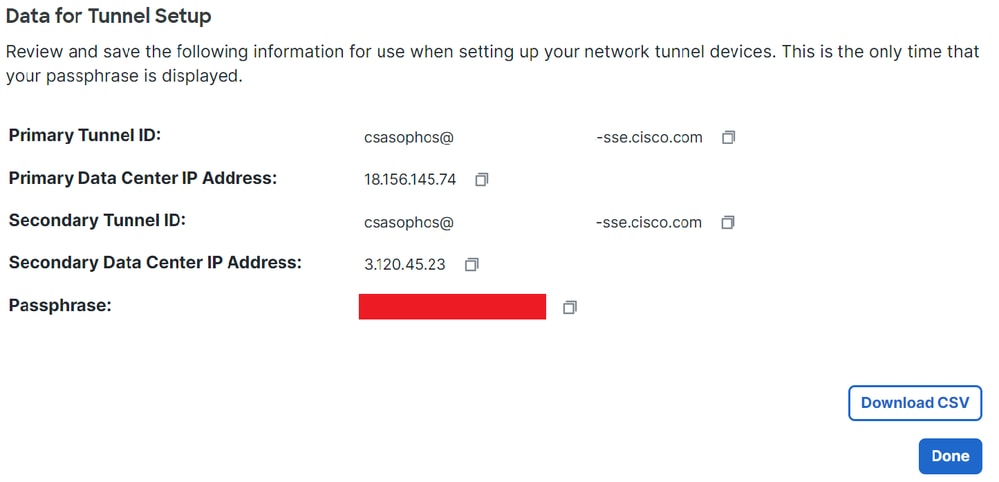Click the Data for Tunnel Setup heading
This screenshot has width=999, height=482.
(x=108, y=16)
